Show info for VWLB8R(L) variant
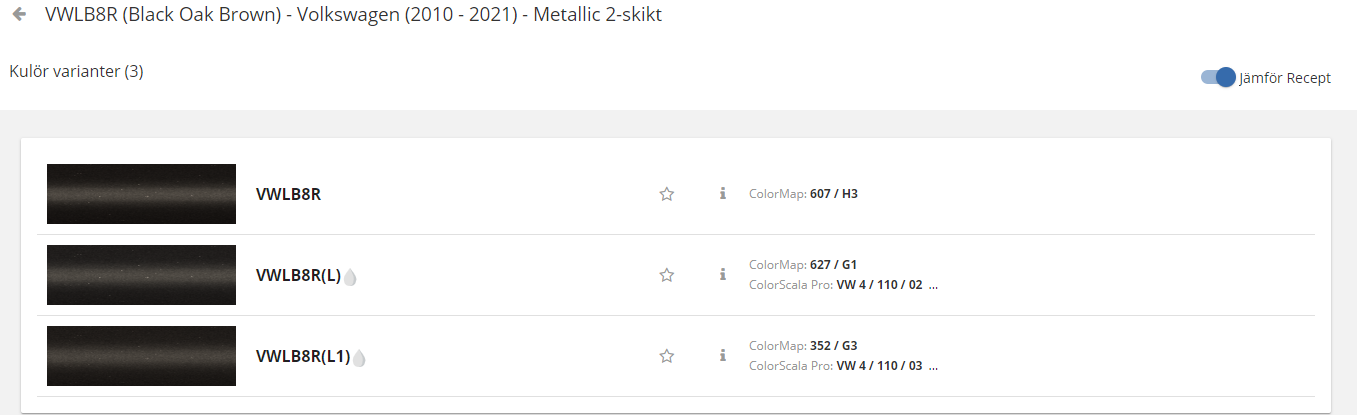Image resolution: width=1357 pixels, height=415 pixels. point(722,274)
